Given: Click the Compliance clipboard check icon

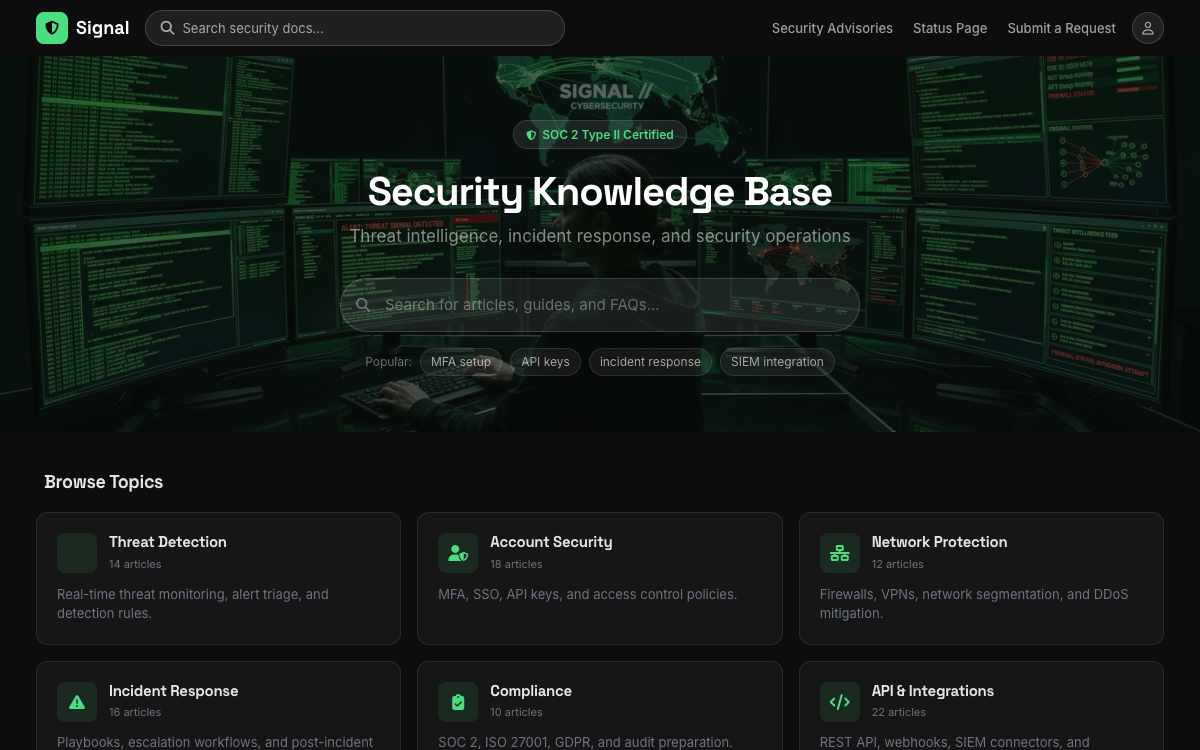Looking at the screenshot, I should point(458,702).
